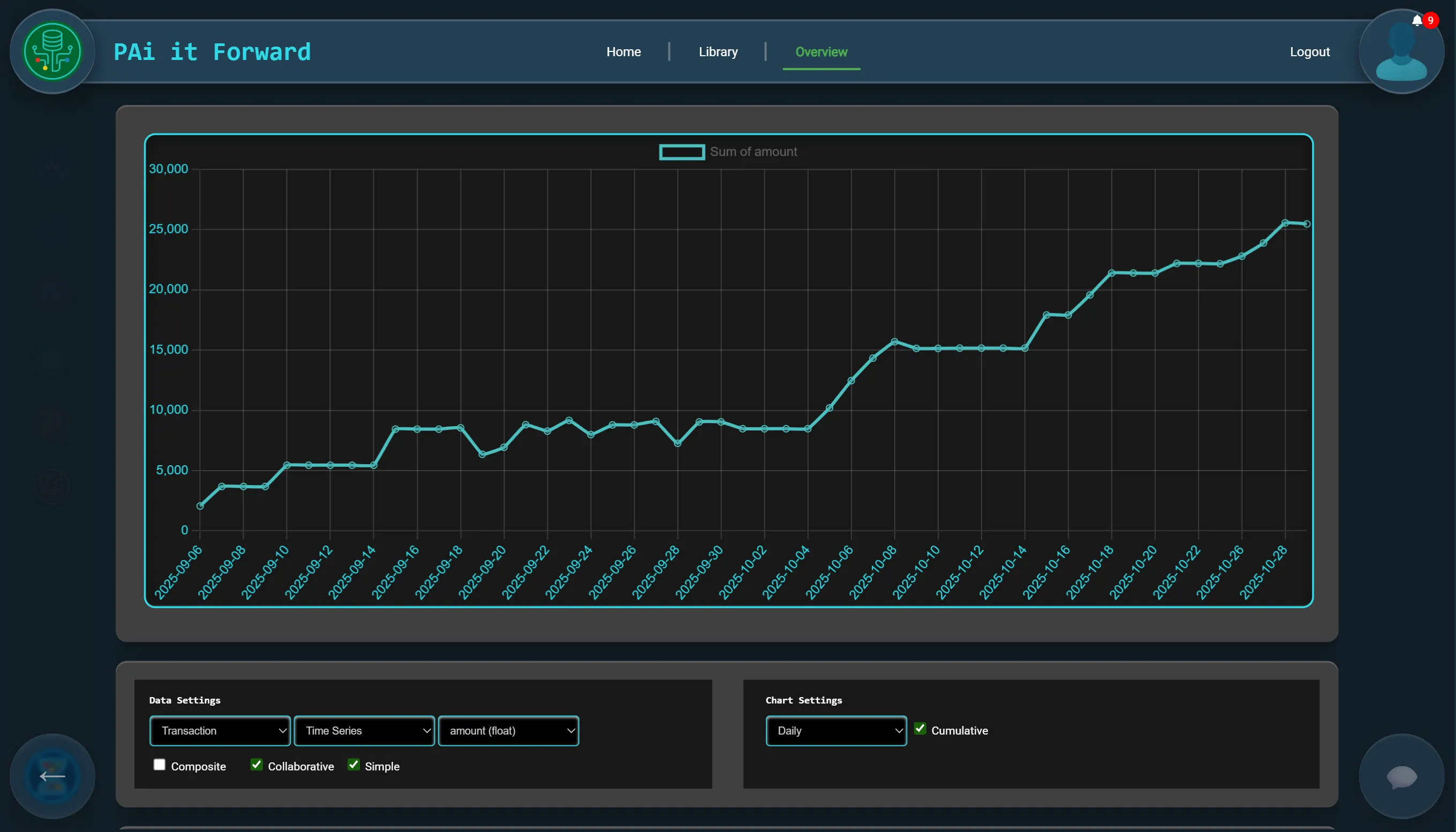Screen dimensions: 1456x832
Task: Change the Daily interval dropdown
Action: point(836,731)
